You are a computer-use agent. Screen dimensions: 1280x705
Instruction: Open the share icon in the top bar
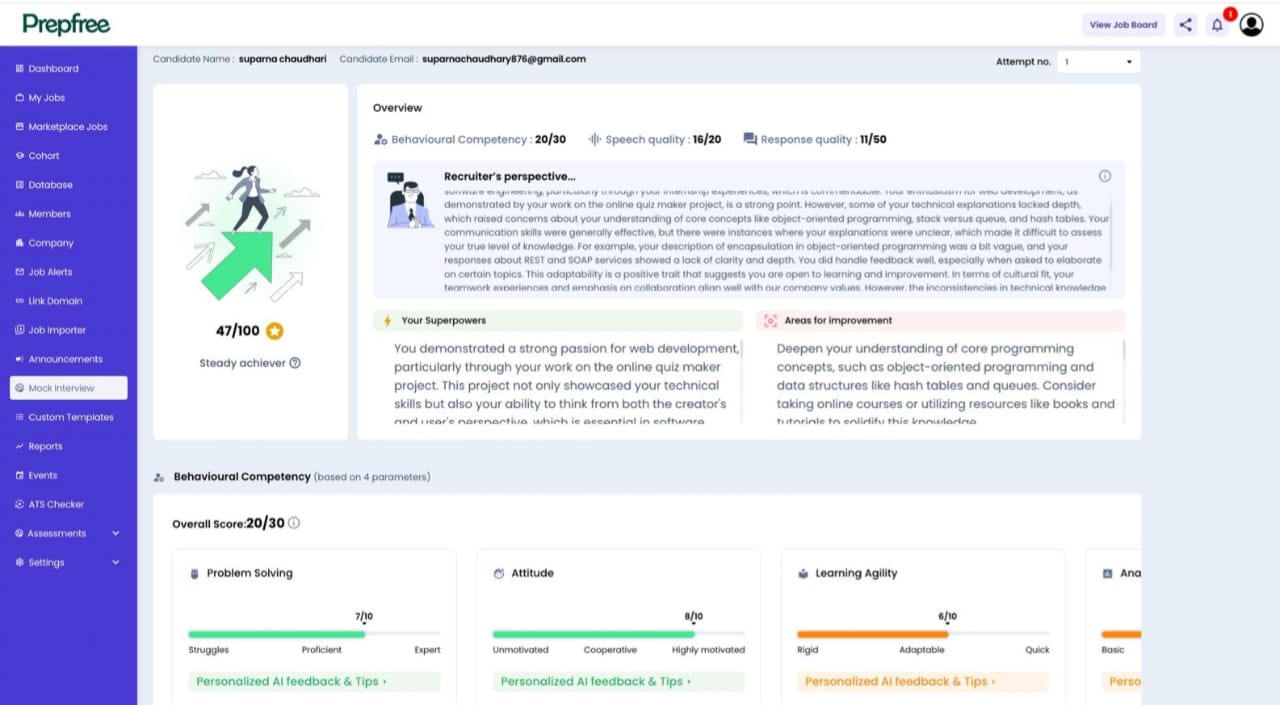coord(1185,24)
